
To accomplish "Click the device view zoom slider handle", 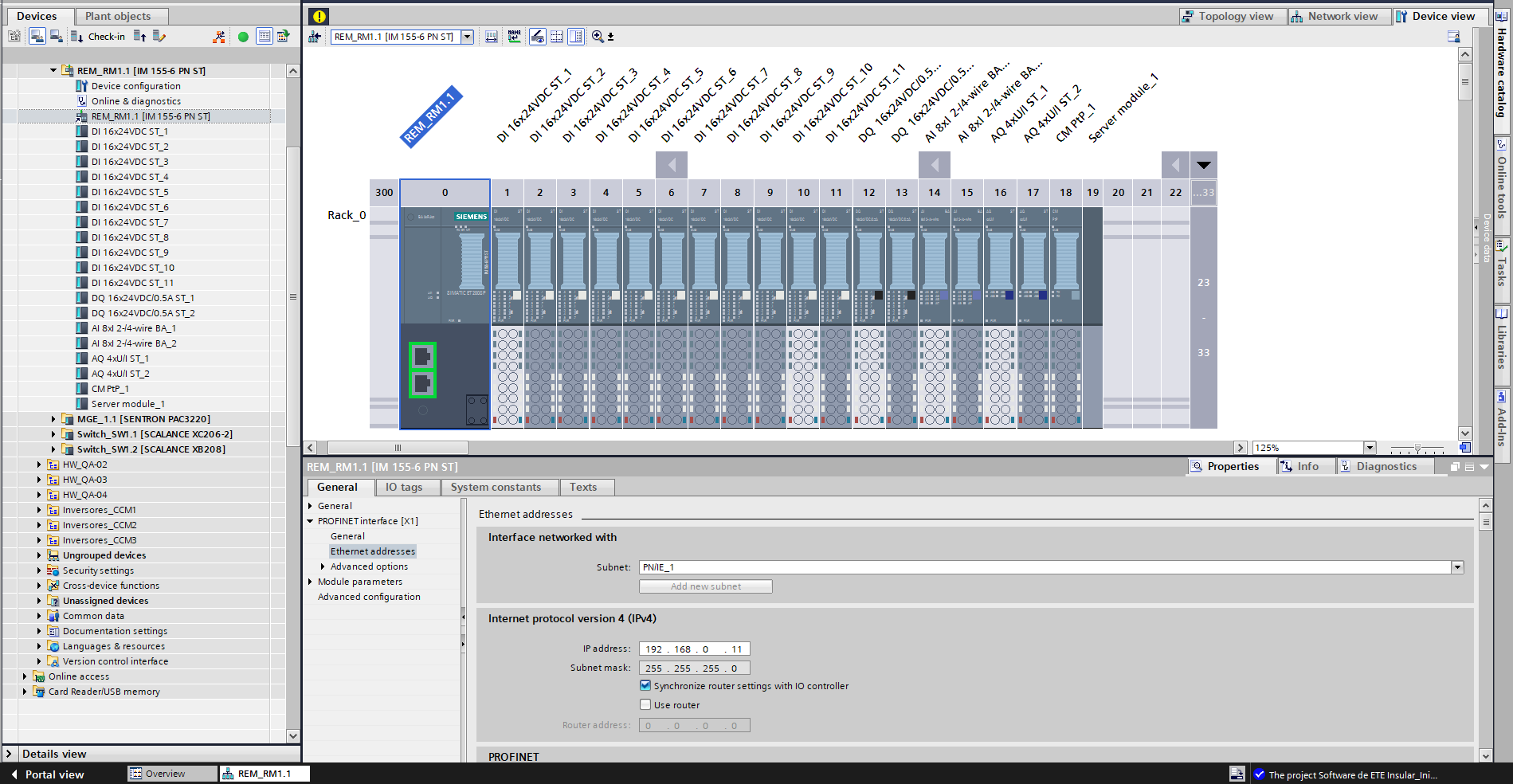I will 1417,449.
